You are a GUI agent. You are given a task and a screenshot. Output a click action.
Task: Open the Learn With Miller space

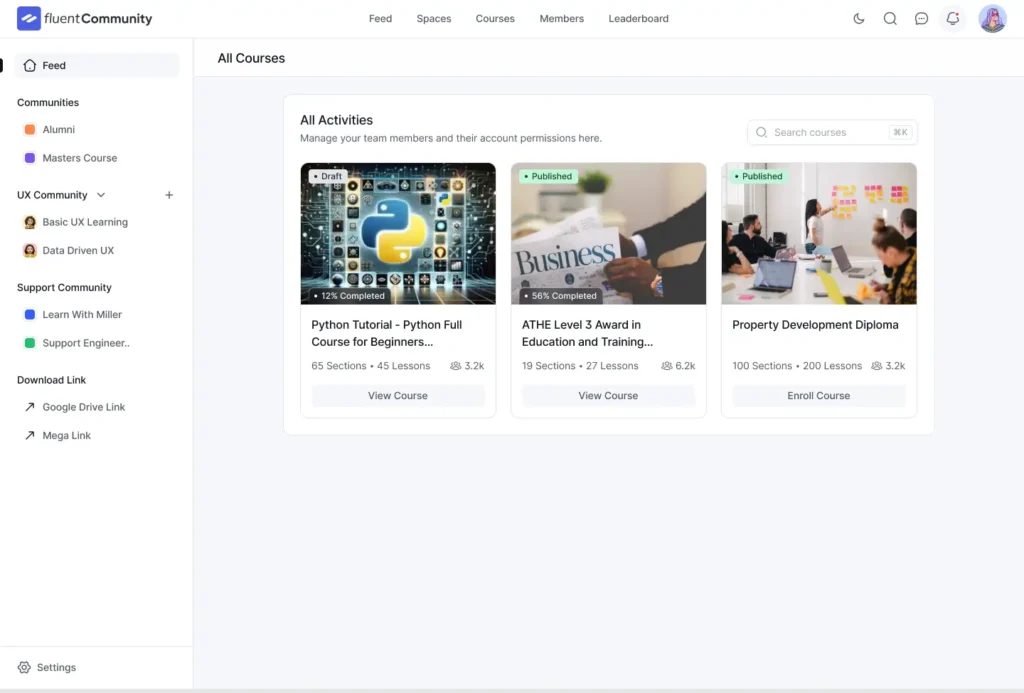[82, 314]
